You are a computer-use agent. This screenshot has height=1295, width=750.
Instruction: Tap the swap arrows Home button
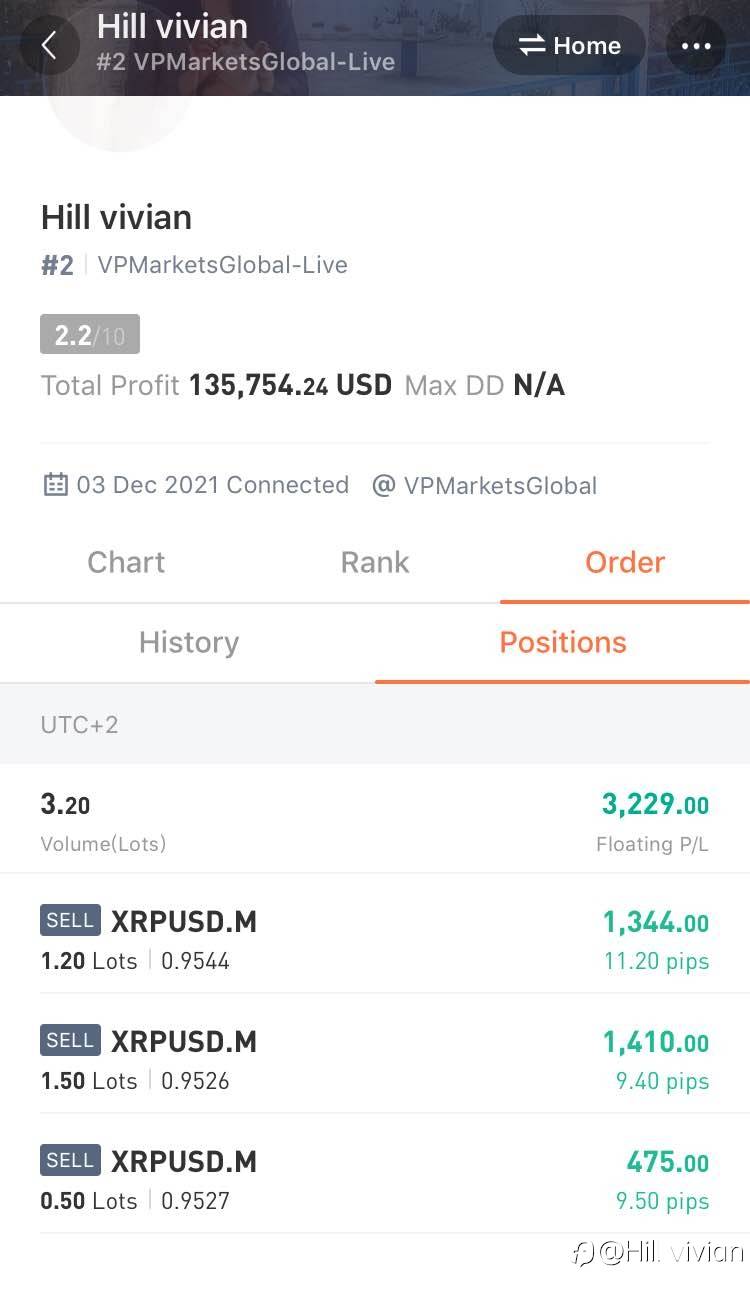pos(570,46)
